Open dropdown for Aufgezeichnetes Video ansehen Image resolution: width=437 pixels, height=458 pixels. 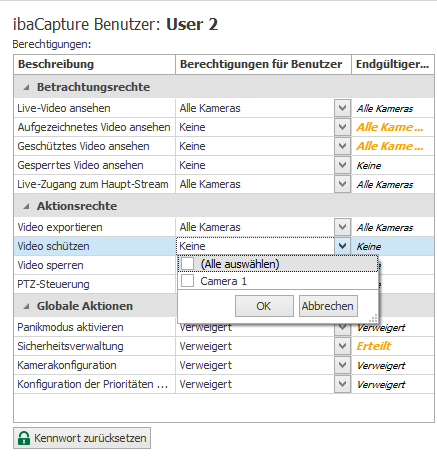point(342,127)
